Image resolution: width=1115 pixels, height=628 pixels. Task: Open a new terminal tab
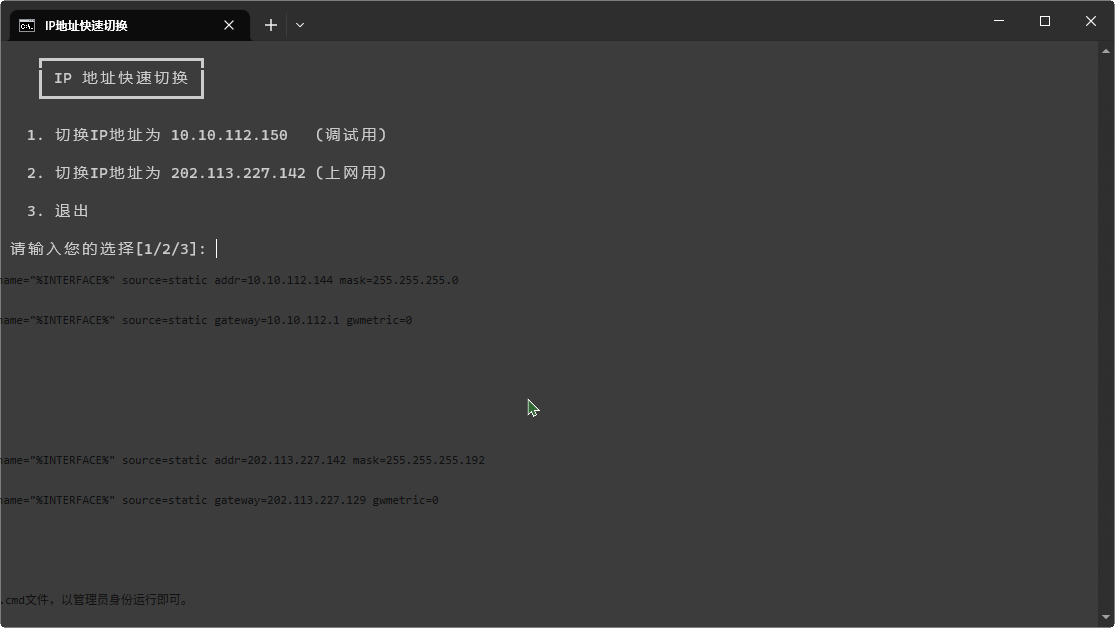coord(271,25)
